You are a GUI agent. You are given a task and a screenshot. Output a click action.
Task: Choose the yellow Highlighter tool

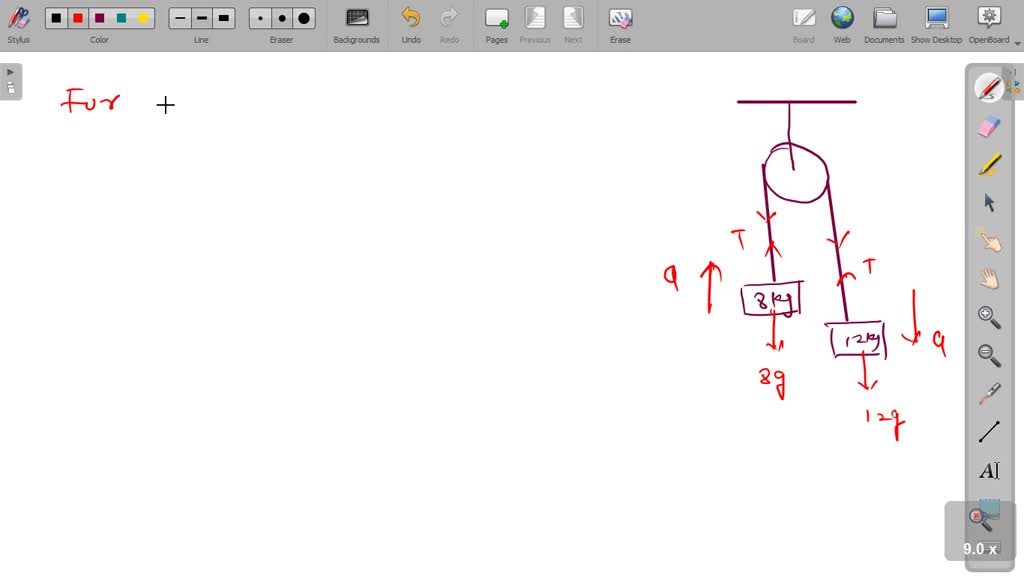click(x=989, y=164)
